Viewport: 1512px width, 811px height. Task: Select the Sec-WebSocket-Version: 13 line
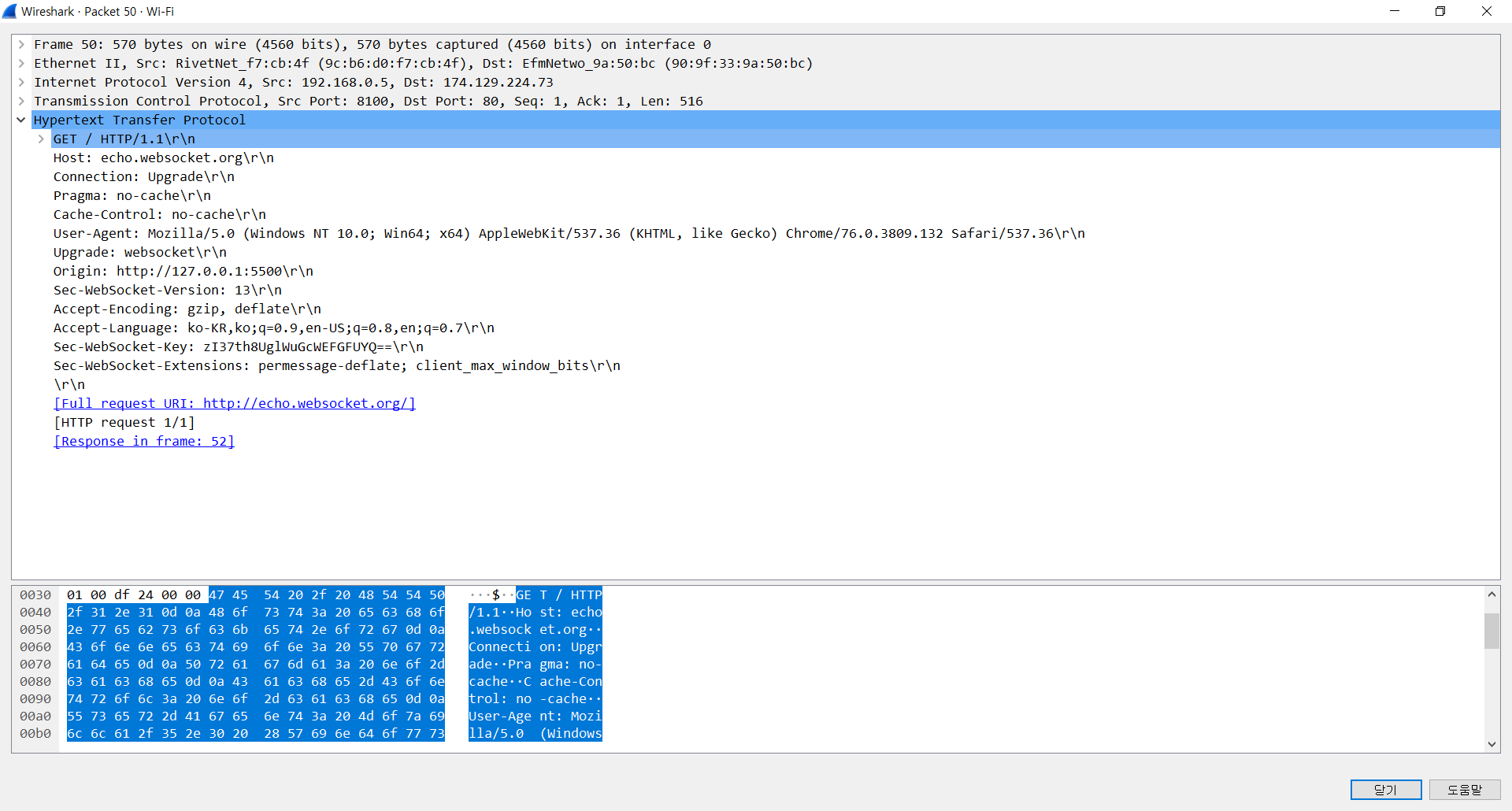point(168,290)
